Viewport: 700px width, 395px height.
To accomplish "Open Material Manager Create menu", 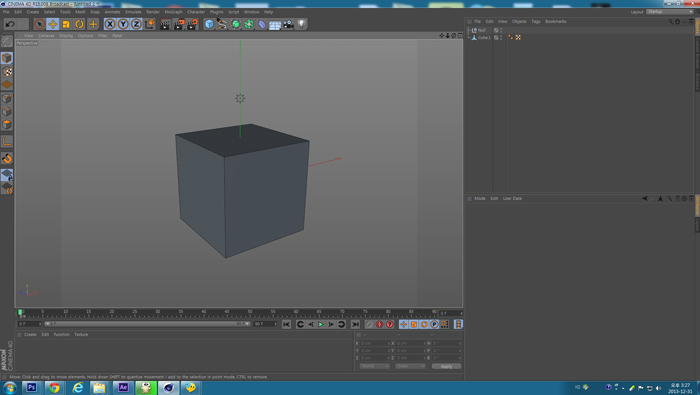I will click(x=30, y=335).
